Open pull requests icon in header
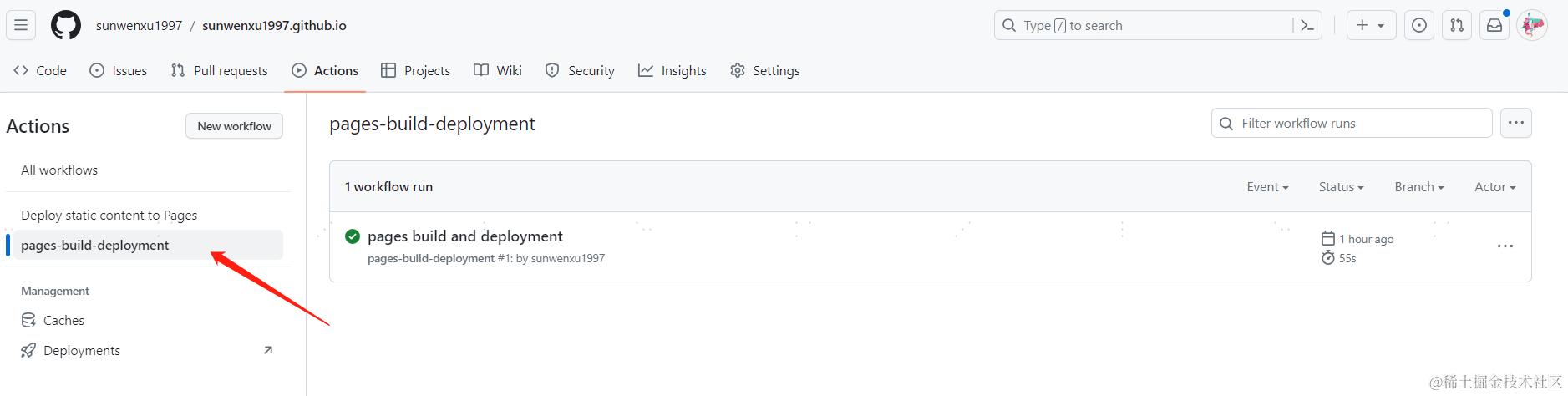The height and width of the screenshot is (396, 1568). [x=1457, y=26]
